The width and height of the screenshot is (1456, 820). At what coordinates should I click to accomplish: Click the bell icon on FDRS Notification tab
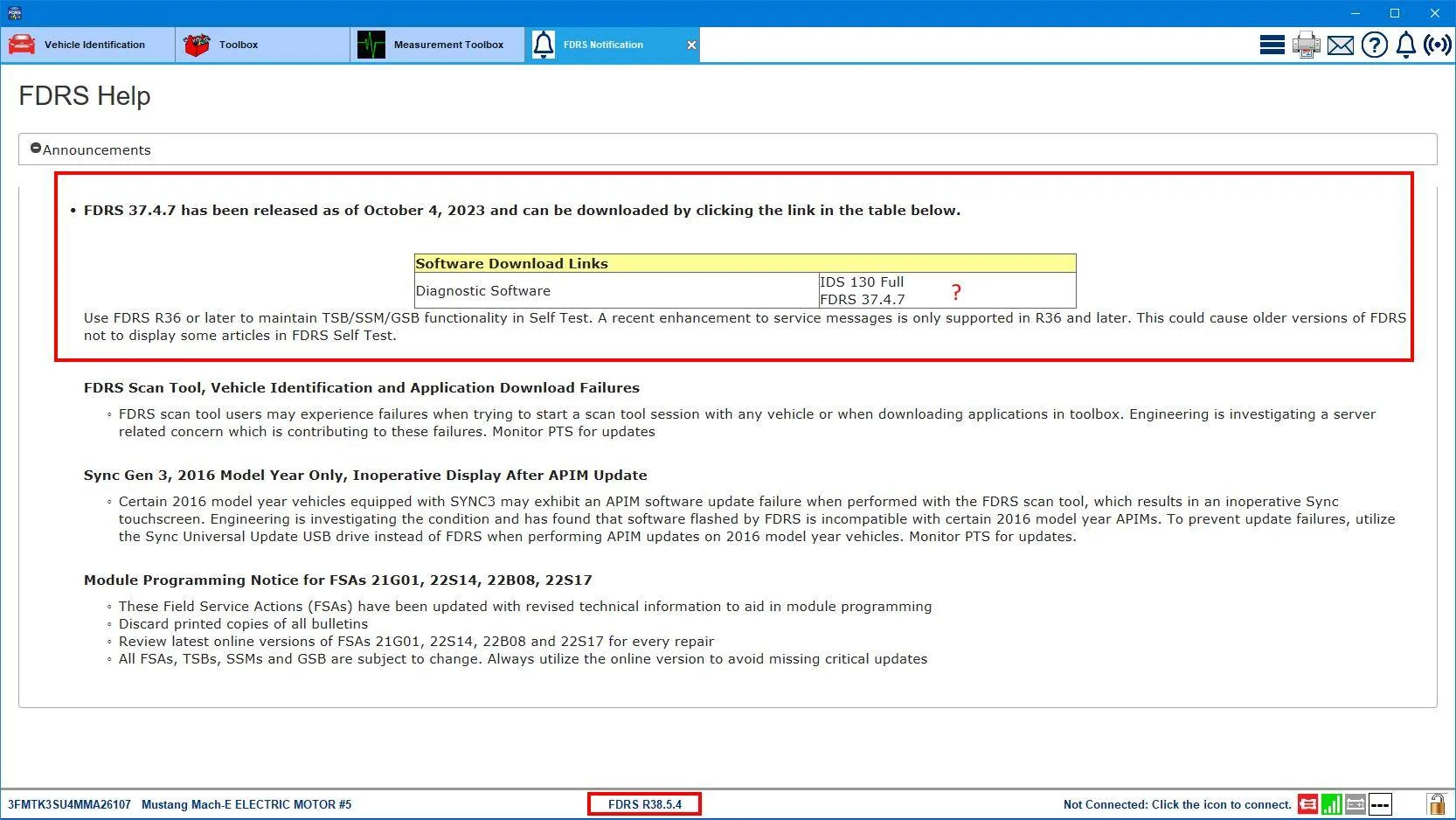(x=544, y=45)
